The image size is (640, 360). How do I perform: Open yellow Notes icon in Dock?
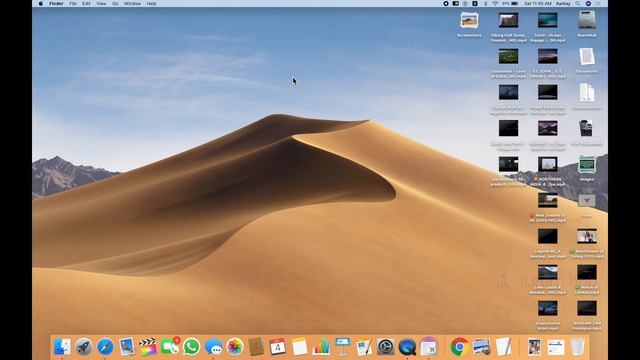pyautogui.click(x=299, y=347)
